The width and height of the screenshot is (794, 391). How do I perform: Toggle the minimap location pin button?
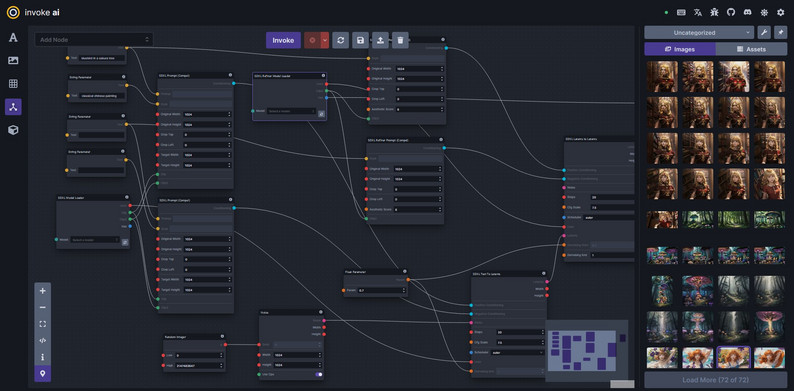pyautogui.click(x=43, y=374)
